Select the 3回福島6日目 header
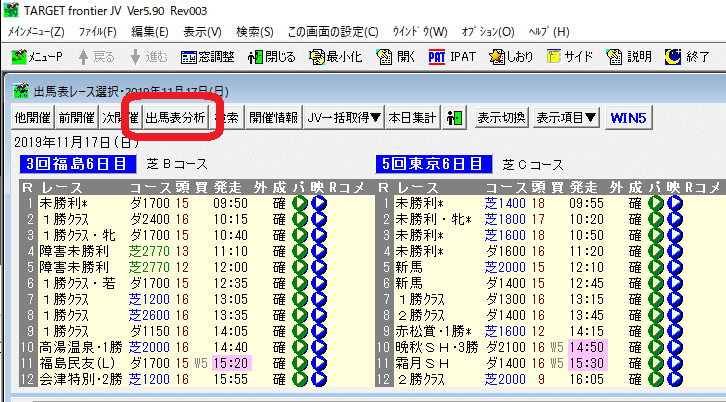 point(78,163)
